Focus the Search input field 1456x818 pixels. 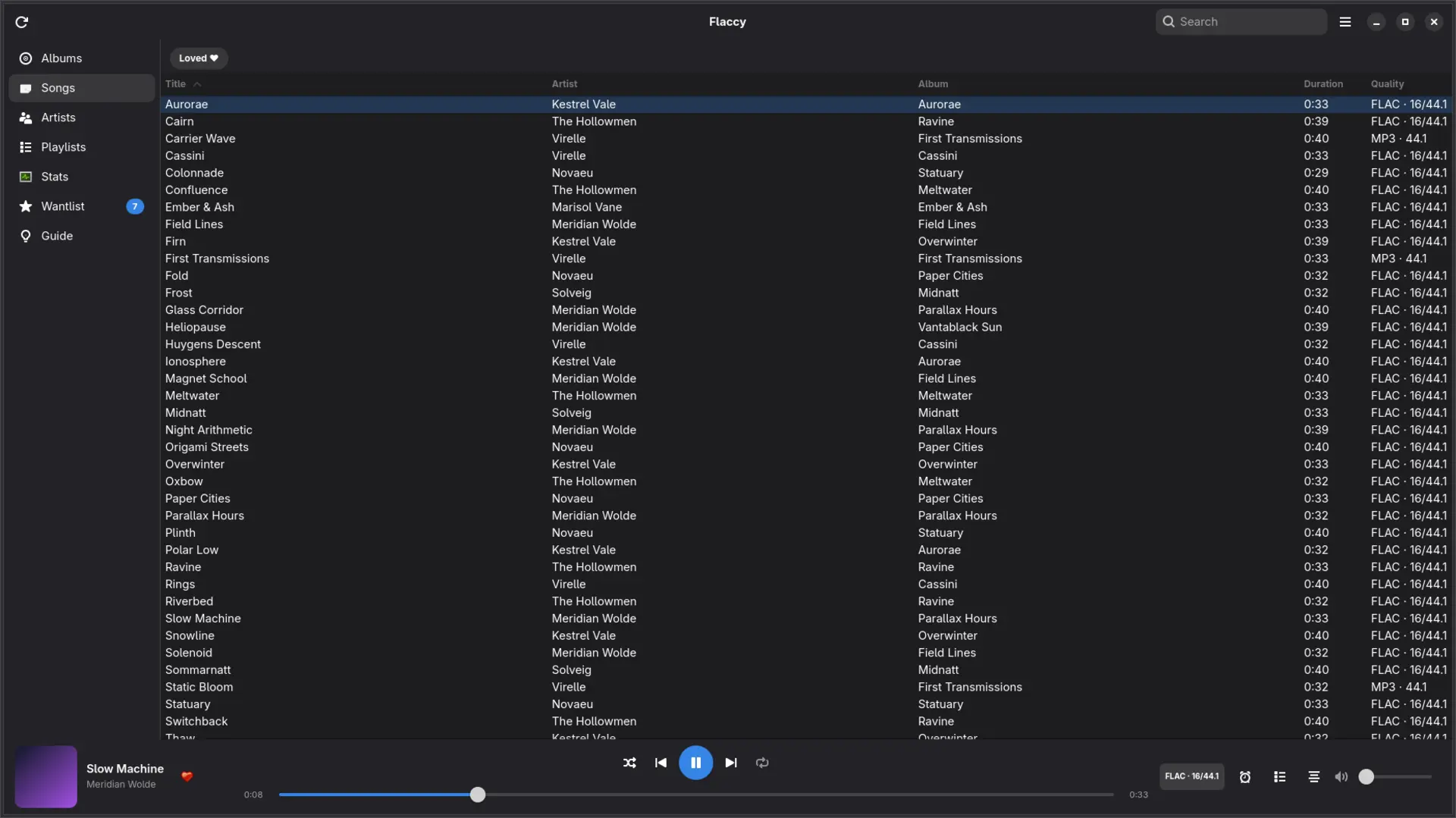coord(1241,22)
